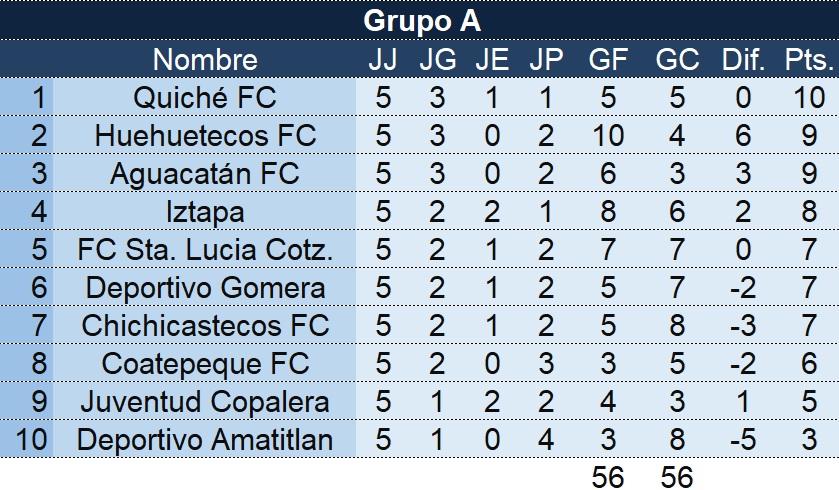The width and height of the screenshot is (839, 490).
Task: Select the Juventud Copalera cell
Action: [x=205, y=402]
